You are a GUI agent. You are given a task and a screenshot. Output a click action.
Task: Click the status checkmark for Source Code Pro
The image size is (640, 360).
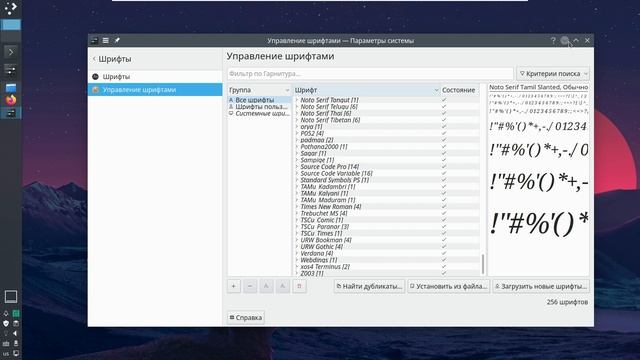(x=444, y=167)
